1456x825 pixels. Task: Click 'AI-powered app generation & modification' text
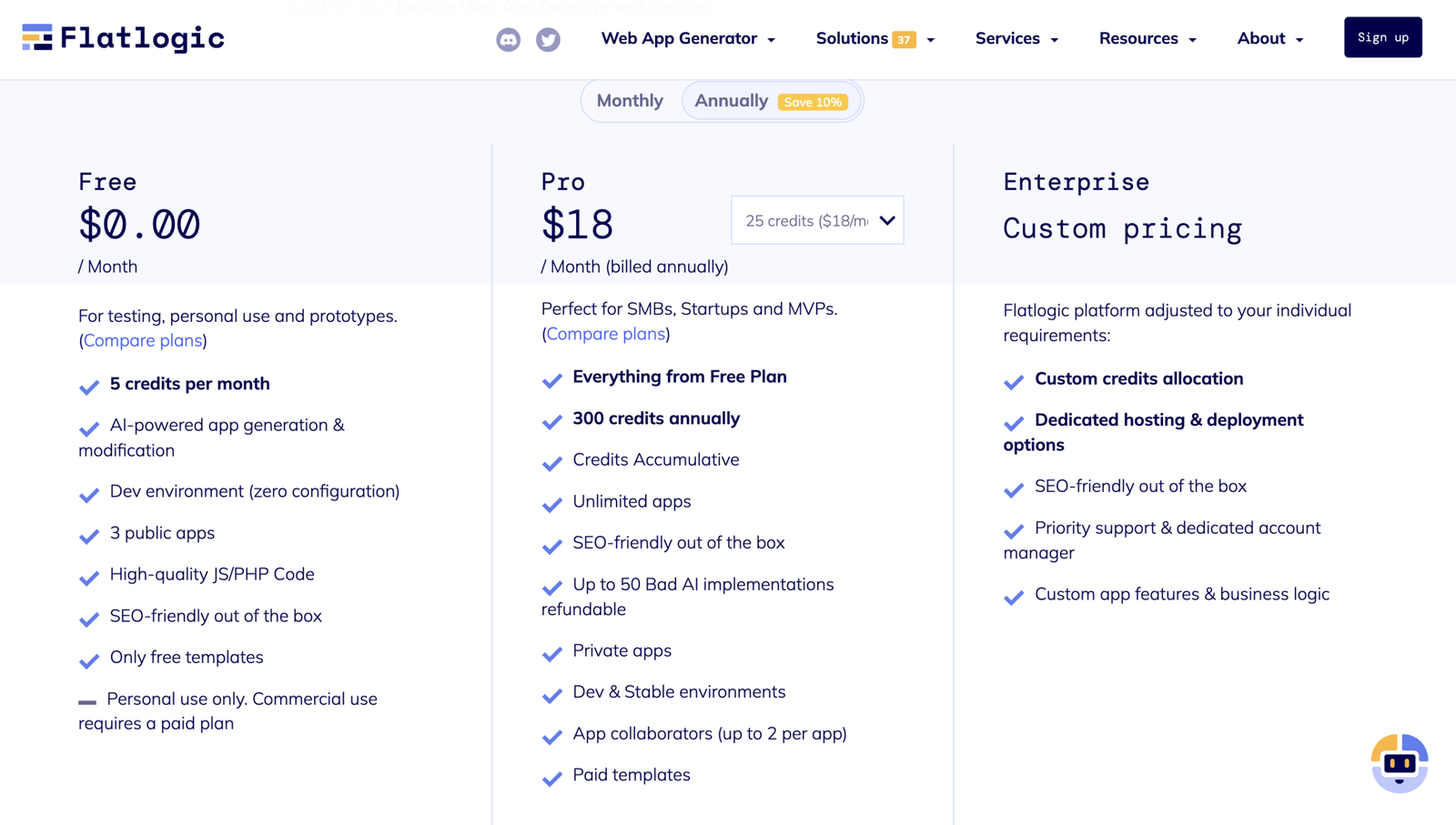(x=211, y=438)
